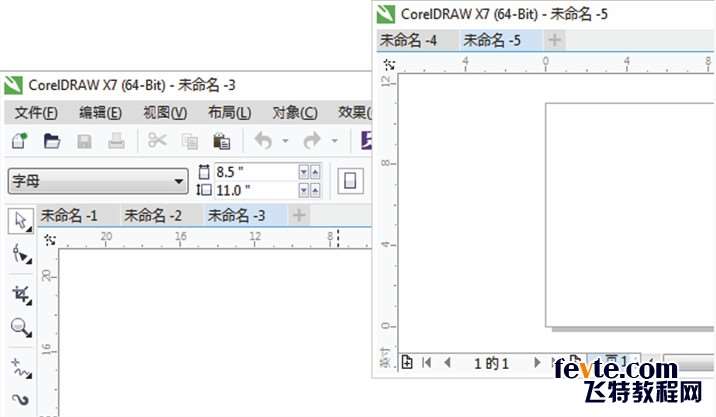Click ruler origin icon in 未命名 -5 window
The height and width of the screenshot is (417, 716).
point(390,65)
